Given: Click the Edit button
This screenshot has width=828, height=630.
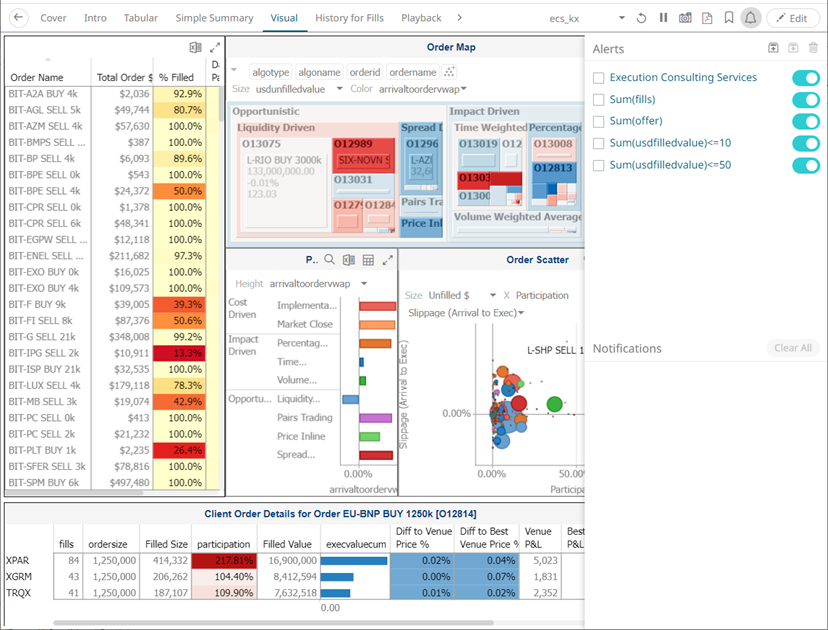Looking at the screenshot, I should tap(792, 18).
